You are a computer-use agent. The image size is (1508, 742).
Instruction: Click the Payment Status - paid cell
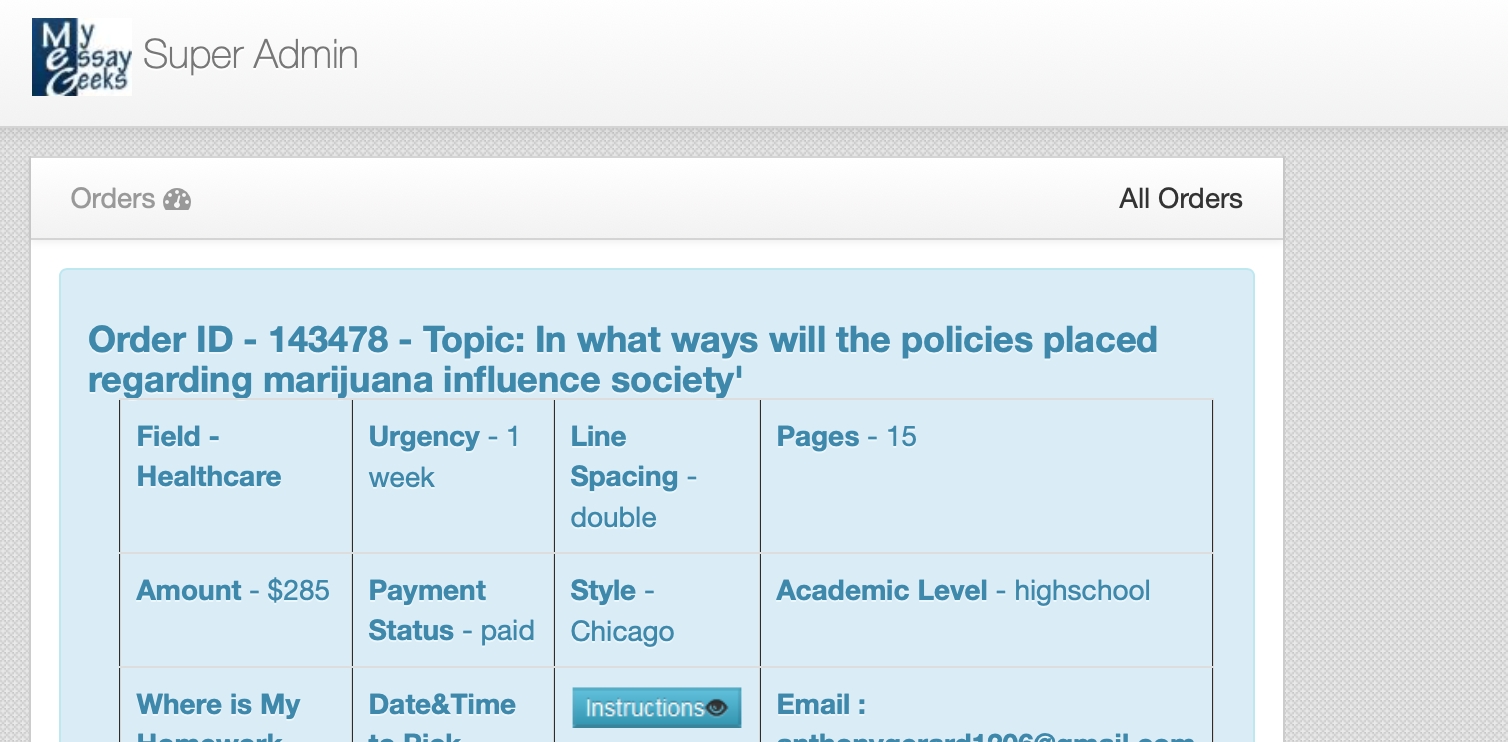pyautogui.click(x=451, y=611)
